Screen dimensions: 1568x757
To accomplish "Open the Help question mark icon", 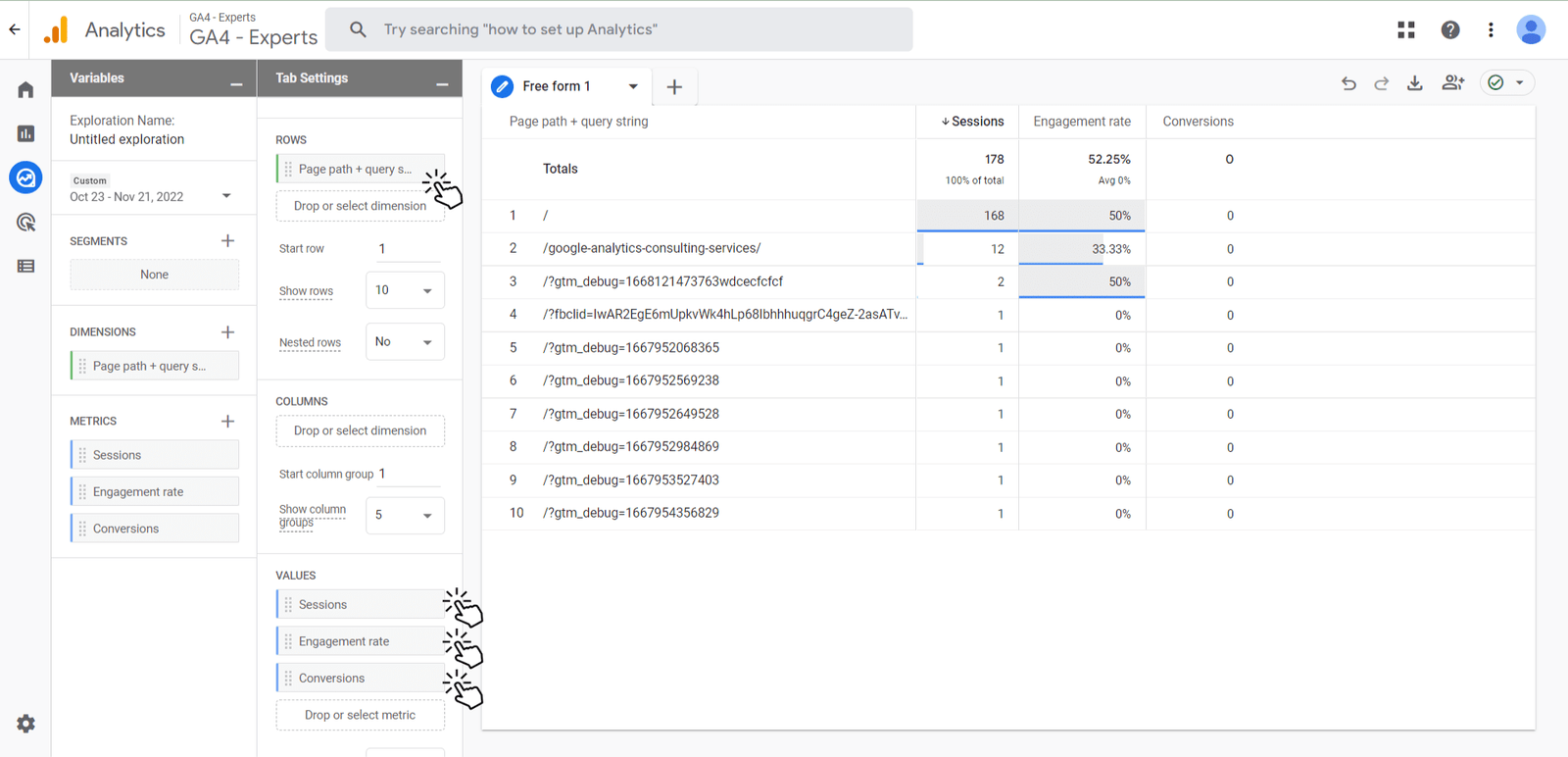I will [1450, 29].
